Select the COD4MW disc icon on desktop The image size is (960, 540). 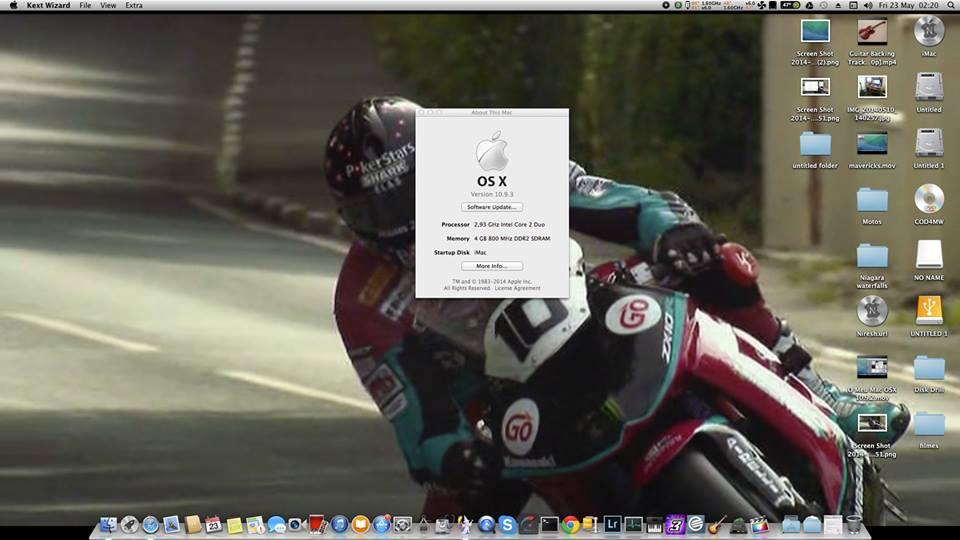pyautogui.click(x=928, y=199)
